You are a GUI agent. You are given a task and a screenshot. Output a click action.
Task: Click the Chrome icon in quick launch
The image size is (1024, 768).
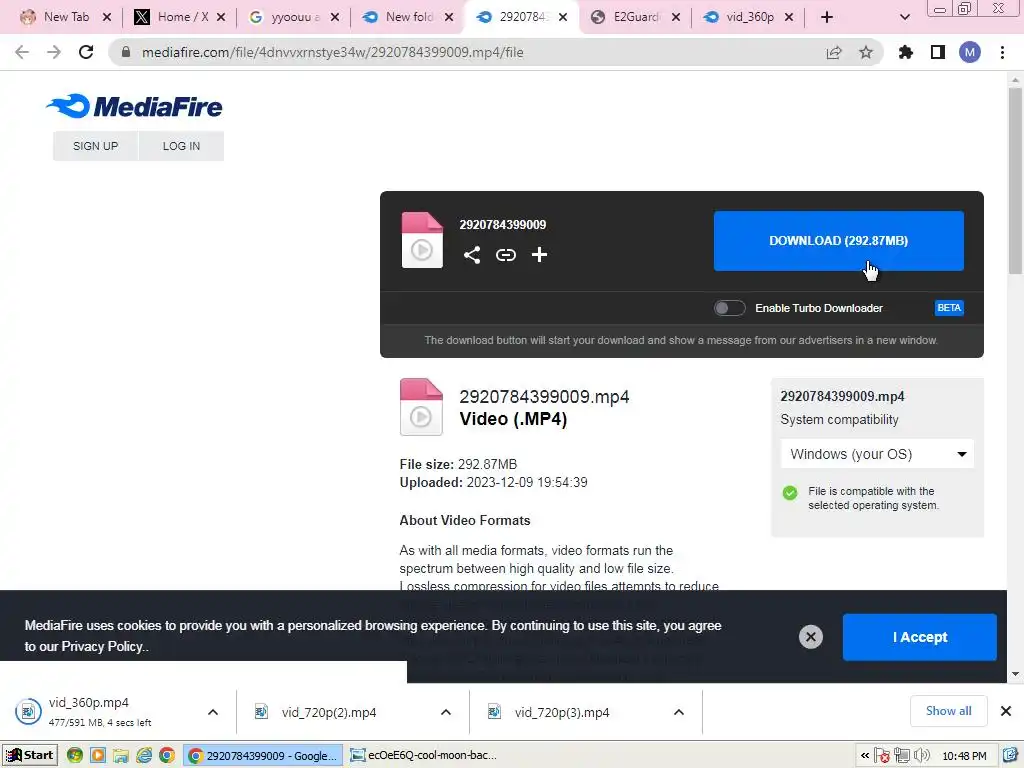tap(167, 756)
